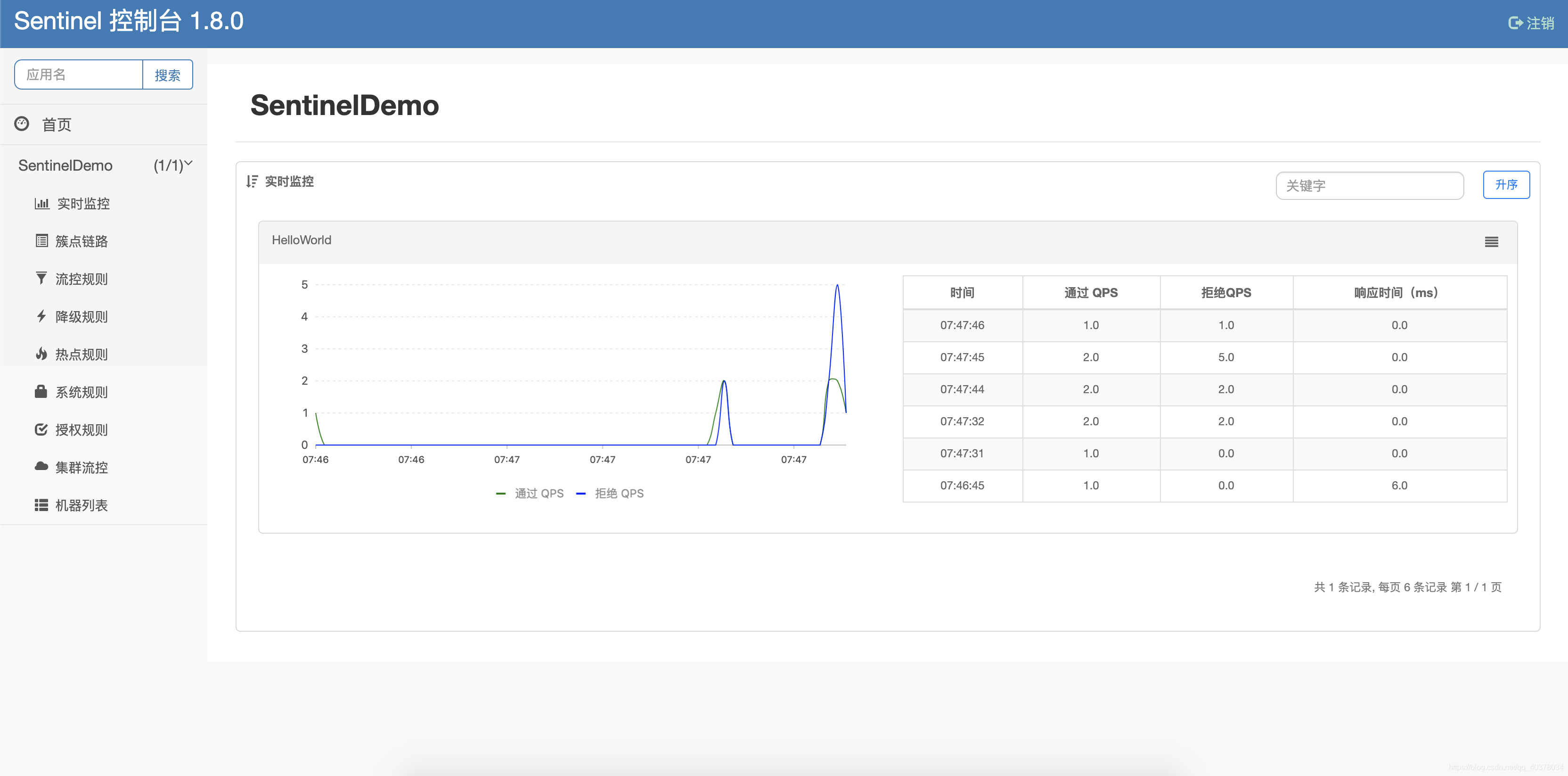The width and height of the screenshot is (1568, 776).
Task: Click the 升序 sort button
Action: [1506, 184]
